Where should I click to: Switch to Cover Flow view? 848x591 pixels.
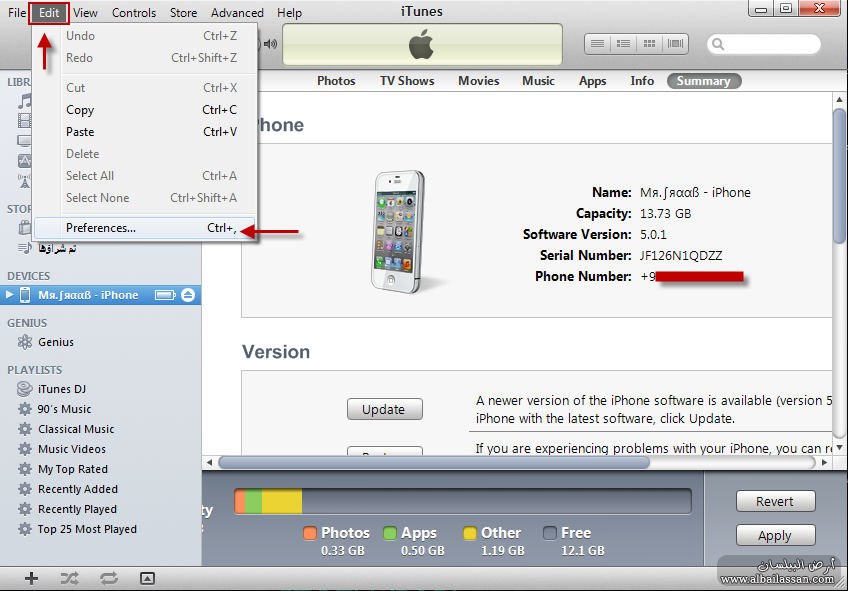(675, 44)
